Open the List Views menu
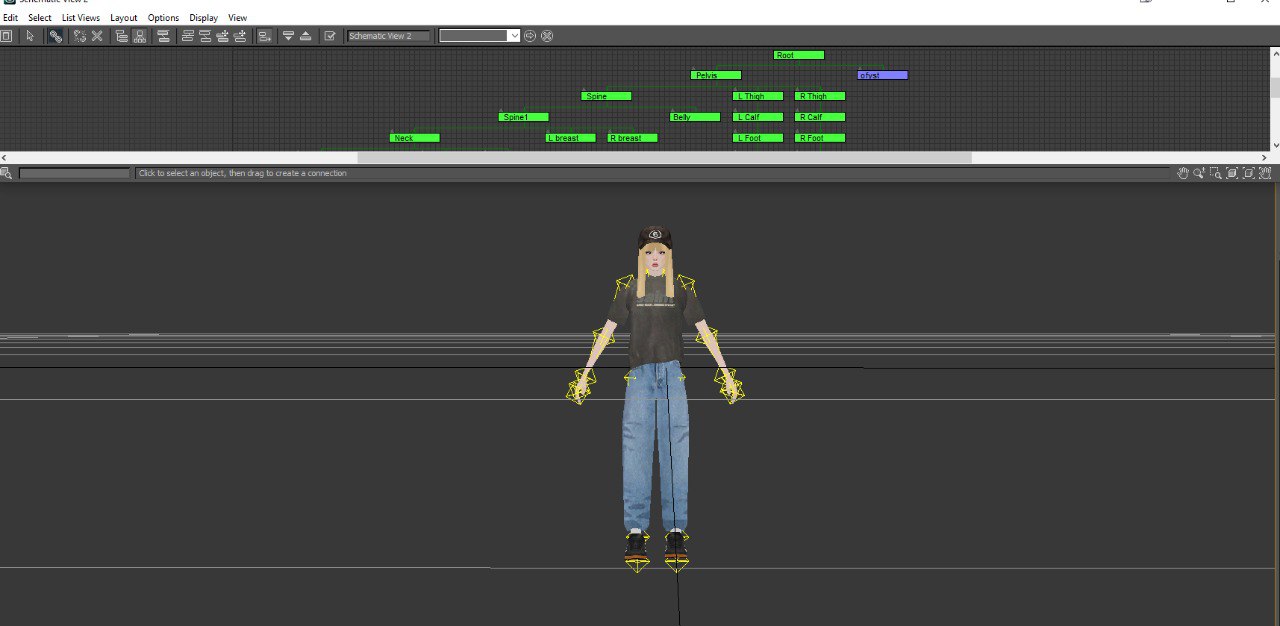Viewport: 1280px width, 626px height. tap(81, 18)
